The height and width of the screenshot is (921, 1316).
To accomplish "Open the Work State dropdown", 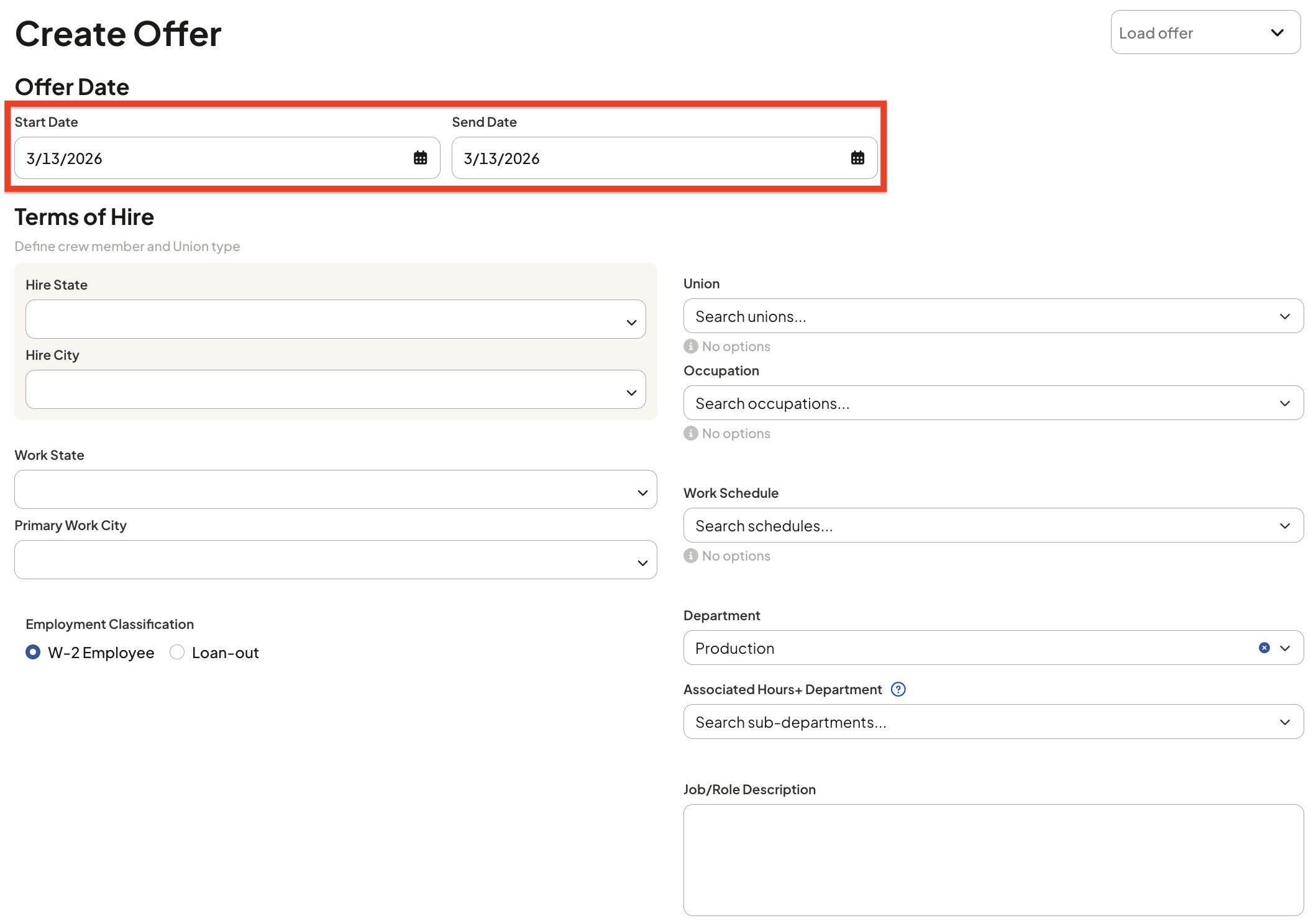I will tap(336, 490).
